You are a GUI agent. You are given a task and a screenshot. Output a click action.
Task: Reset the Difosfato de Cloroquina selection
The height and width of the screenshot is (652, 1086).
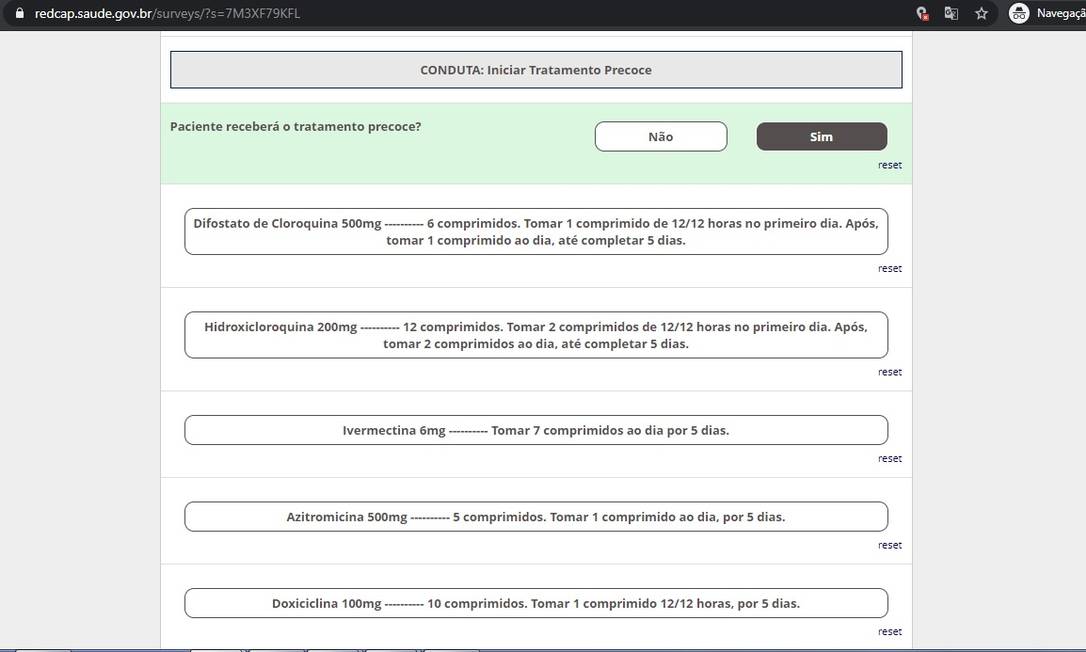point(889,269)
